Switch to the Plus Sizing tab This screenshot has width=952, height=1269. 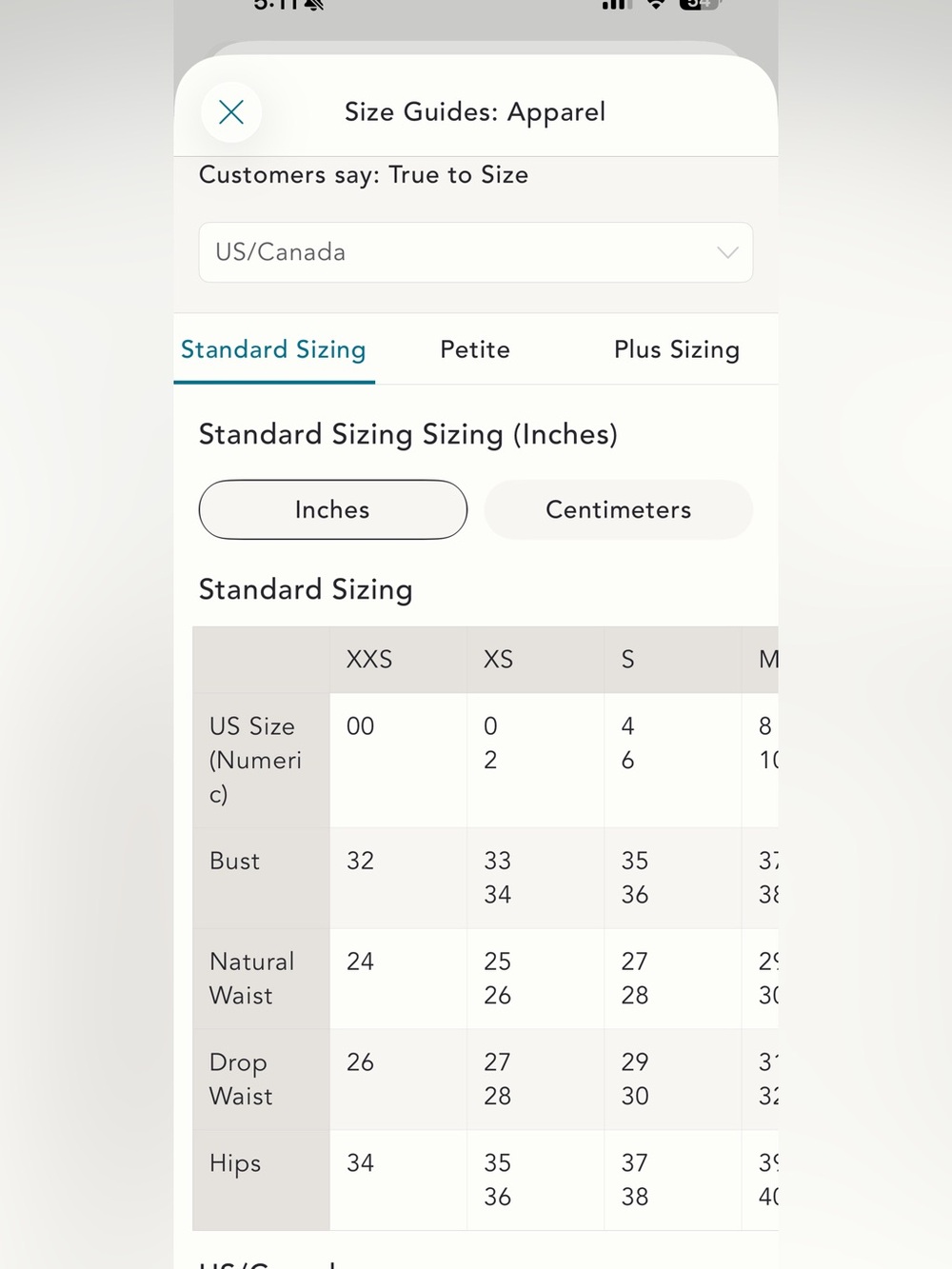point(677,349)
